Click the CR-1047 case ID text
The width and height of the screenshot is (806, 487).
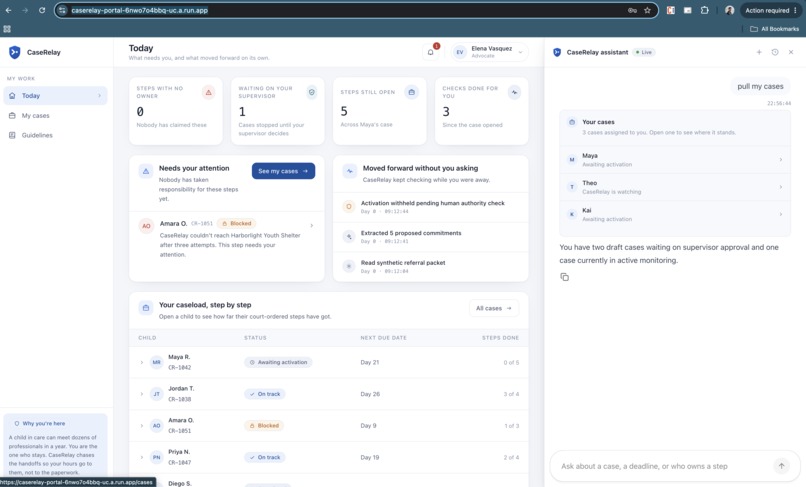[x=179, y=462]
